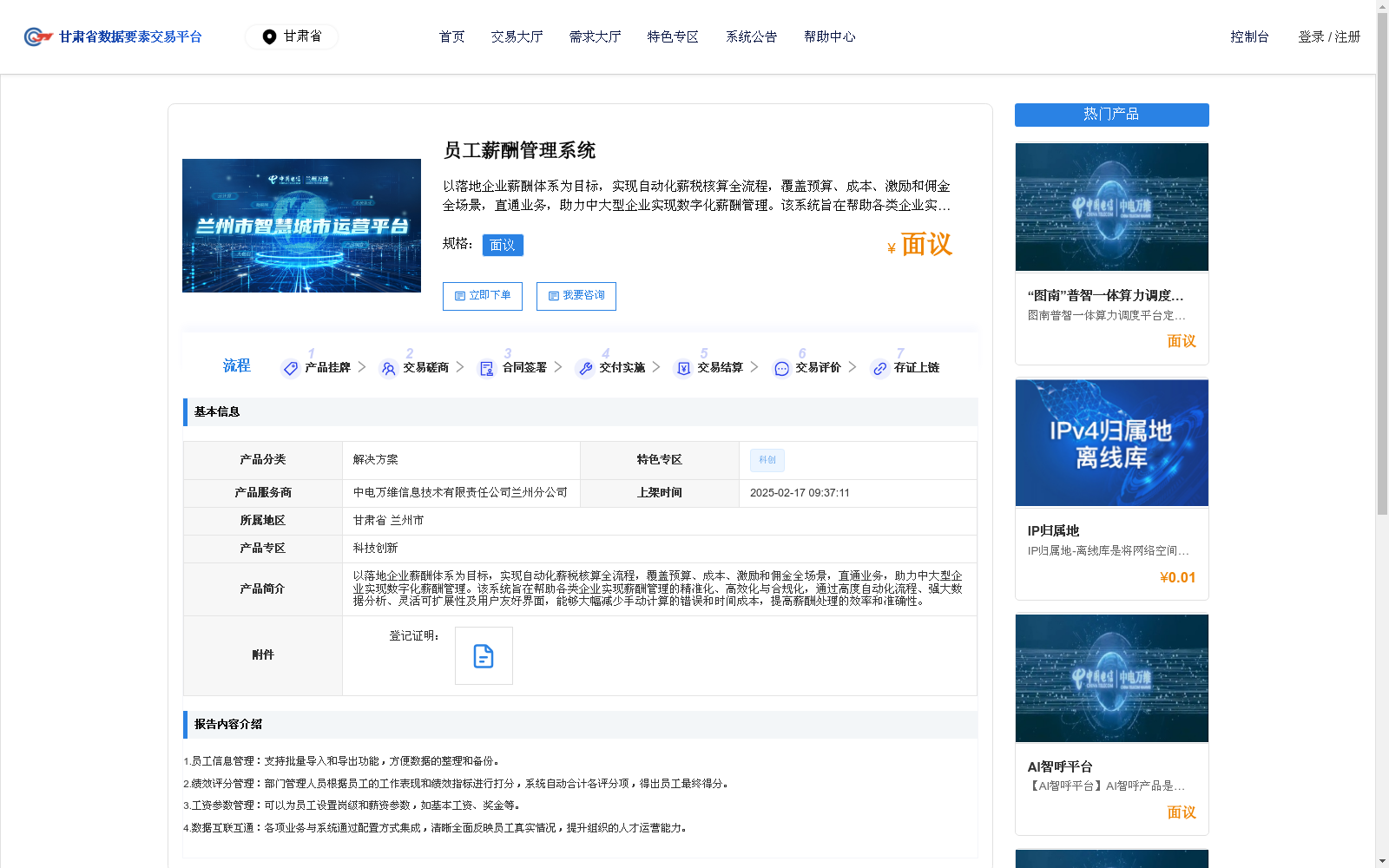Click the chevron after 产品挂牌
The image size is (1389, 868).
362,367
